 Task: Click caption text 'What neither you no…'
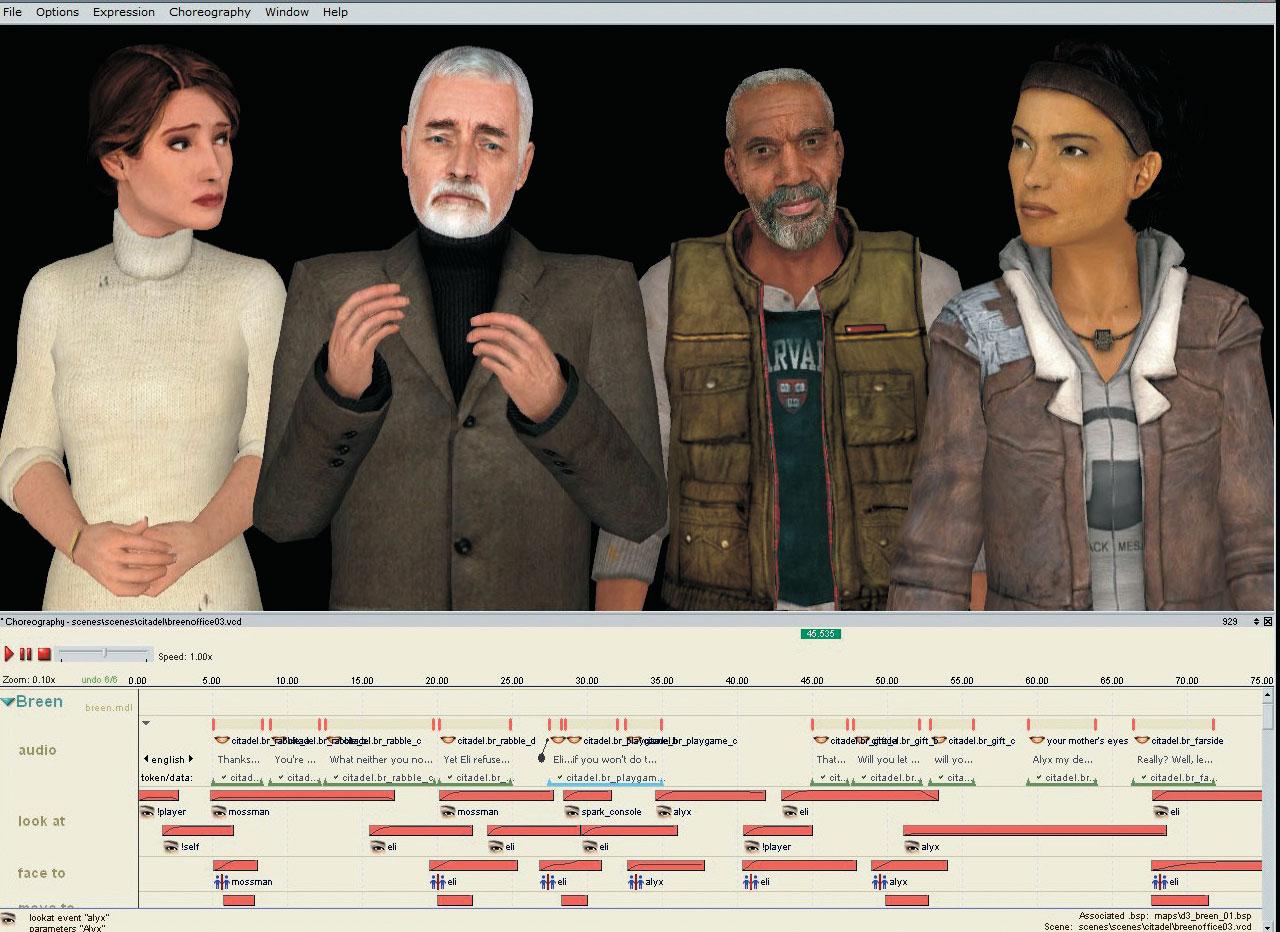tap(381, 760)
